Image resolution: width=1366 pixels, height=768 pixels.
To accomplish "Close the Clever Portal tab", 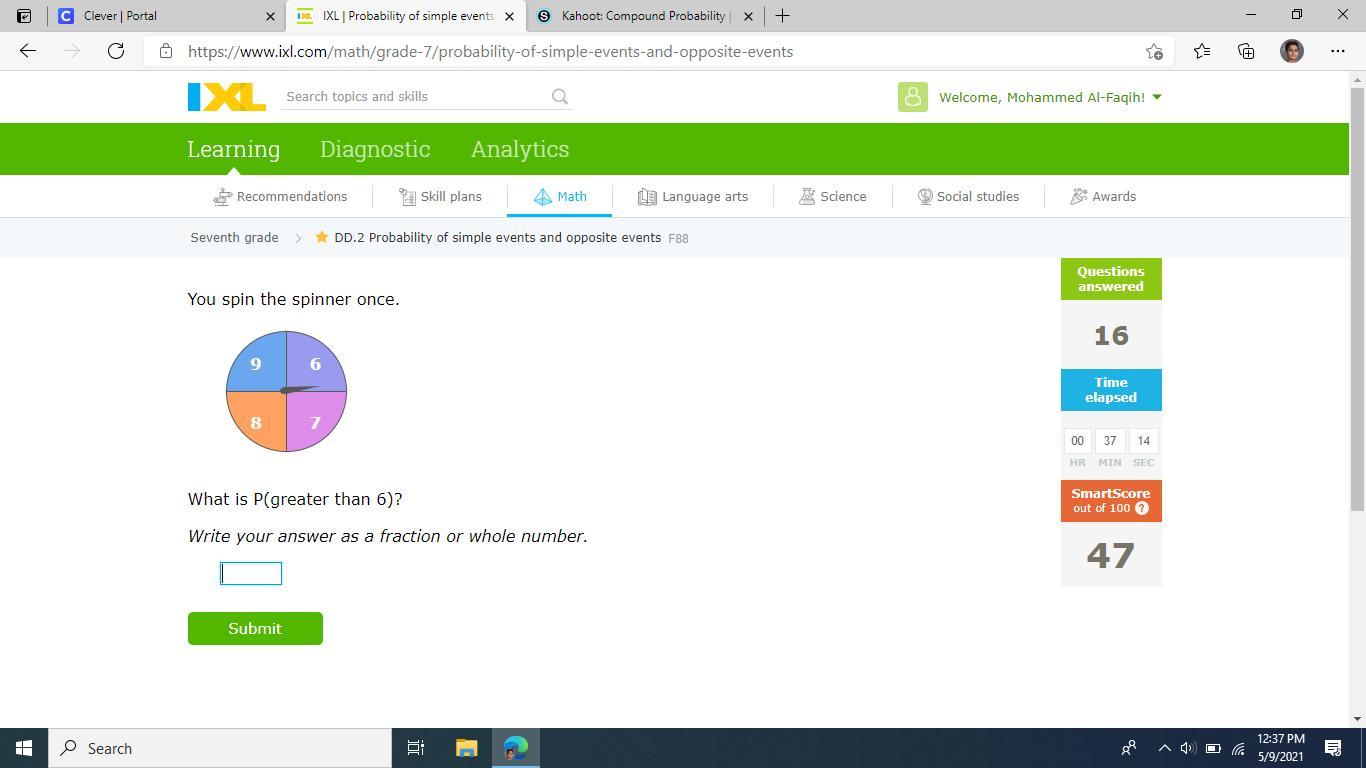I will [x=270, y=16].
